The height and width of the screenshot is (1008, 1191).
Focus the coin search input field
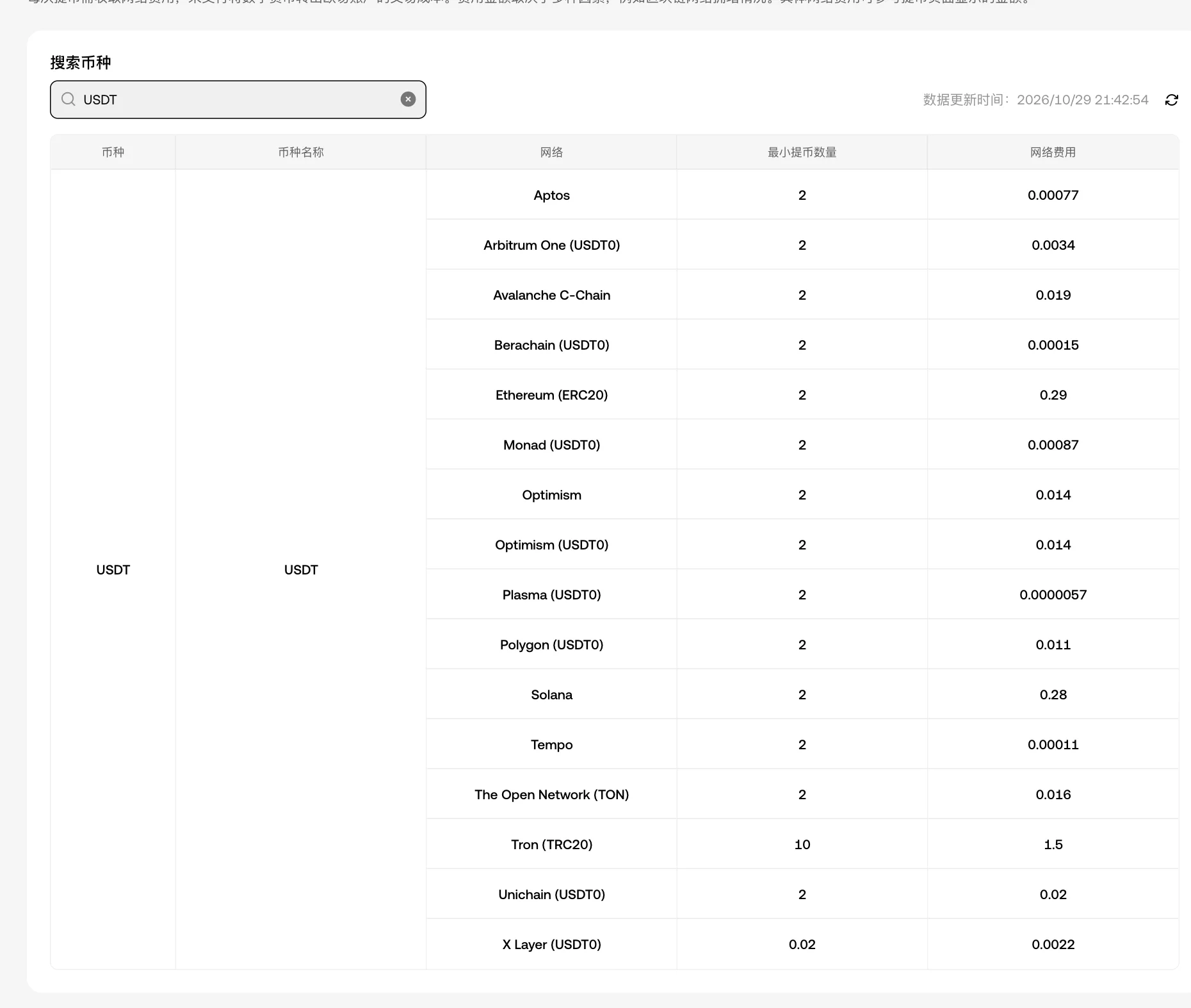tap(238, 99)
